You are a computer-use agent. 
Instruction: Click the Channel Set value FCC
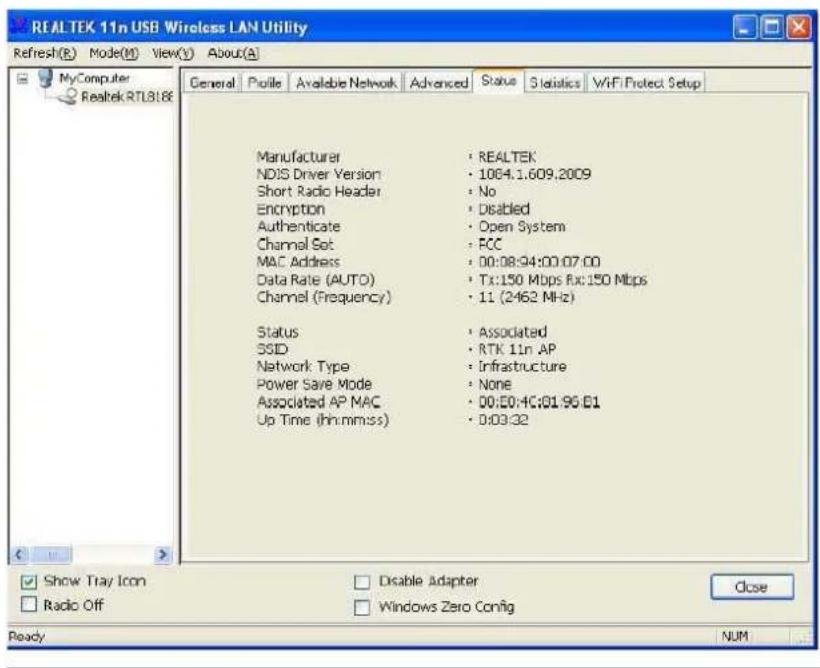(x=489, y=244)
